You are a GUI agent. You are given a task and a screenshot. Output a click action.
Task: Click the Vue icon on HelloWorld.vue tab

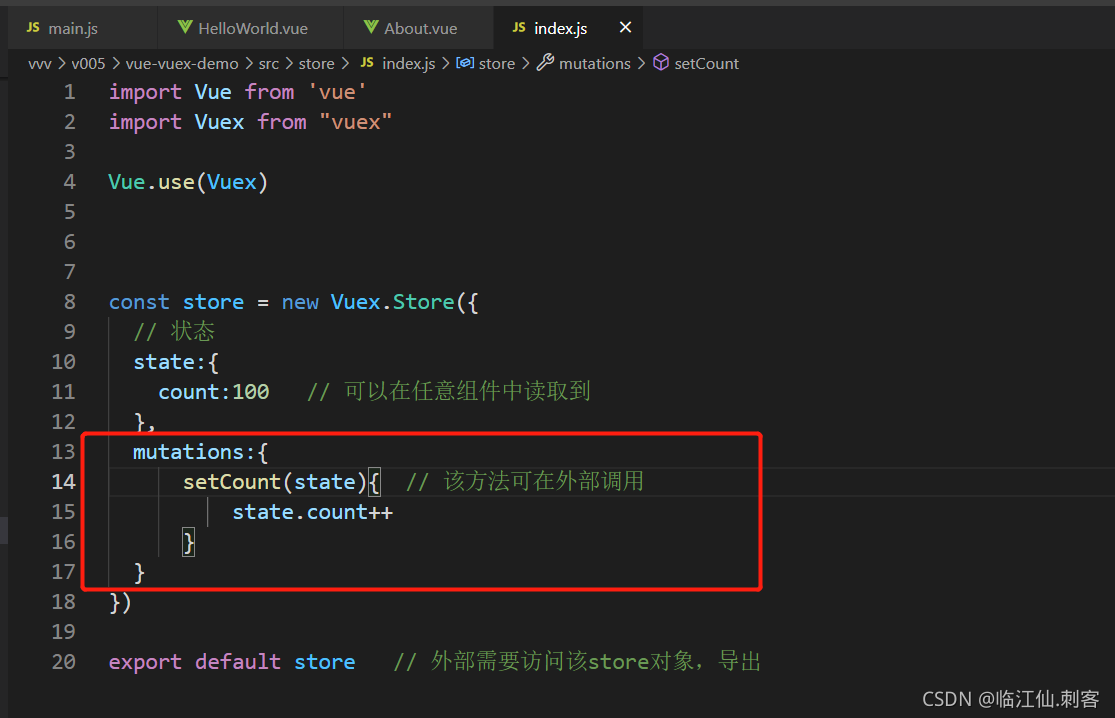185,27
